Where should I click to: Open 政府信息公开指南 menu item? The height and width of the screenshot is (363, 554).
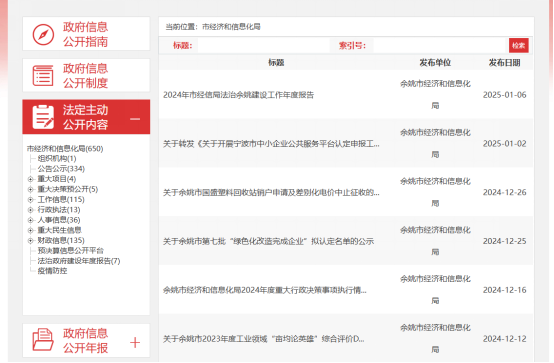[86, 34]
